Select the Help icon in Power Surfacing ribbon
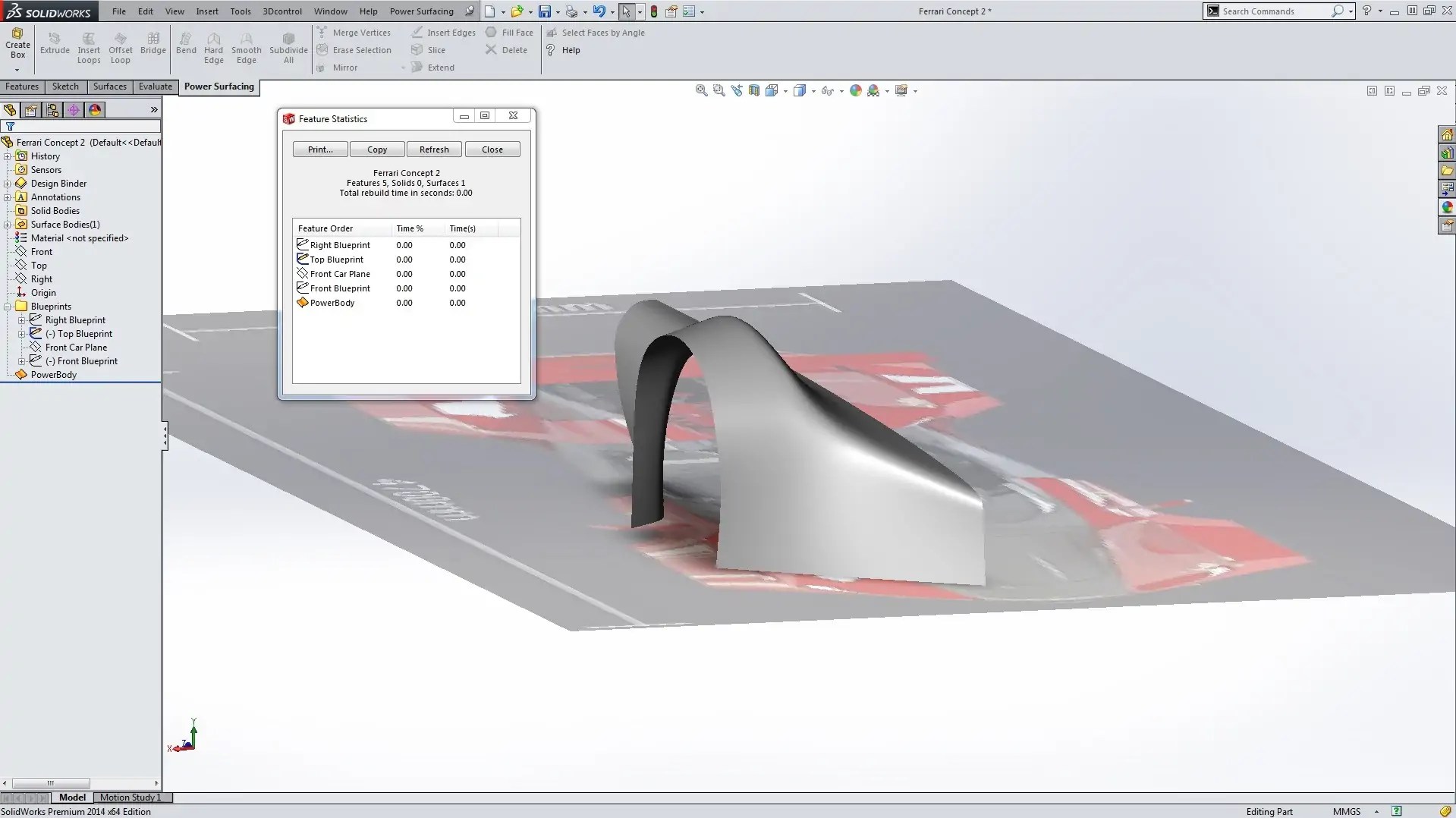The width and height of the screenshot is (1456, 818). (551, 50)
